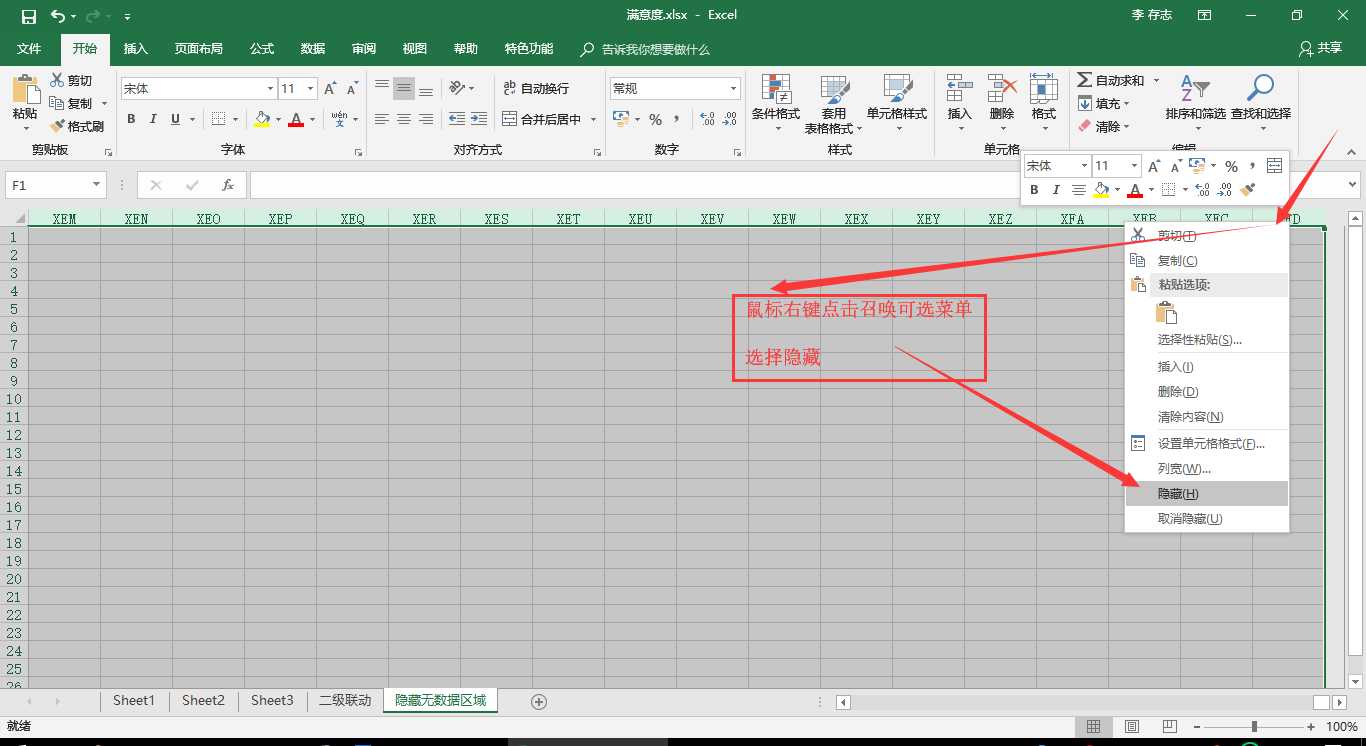This screenshot has height=746, width=1366.
Task: Toggle Italic in the ribbon font group
Action: point(153,119)
